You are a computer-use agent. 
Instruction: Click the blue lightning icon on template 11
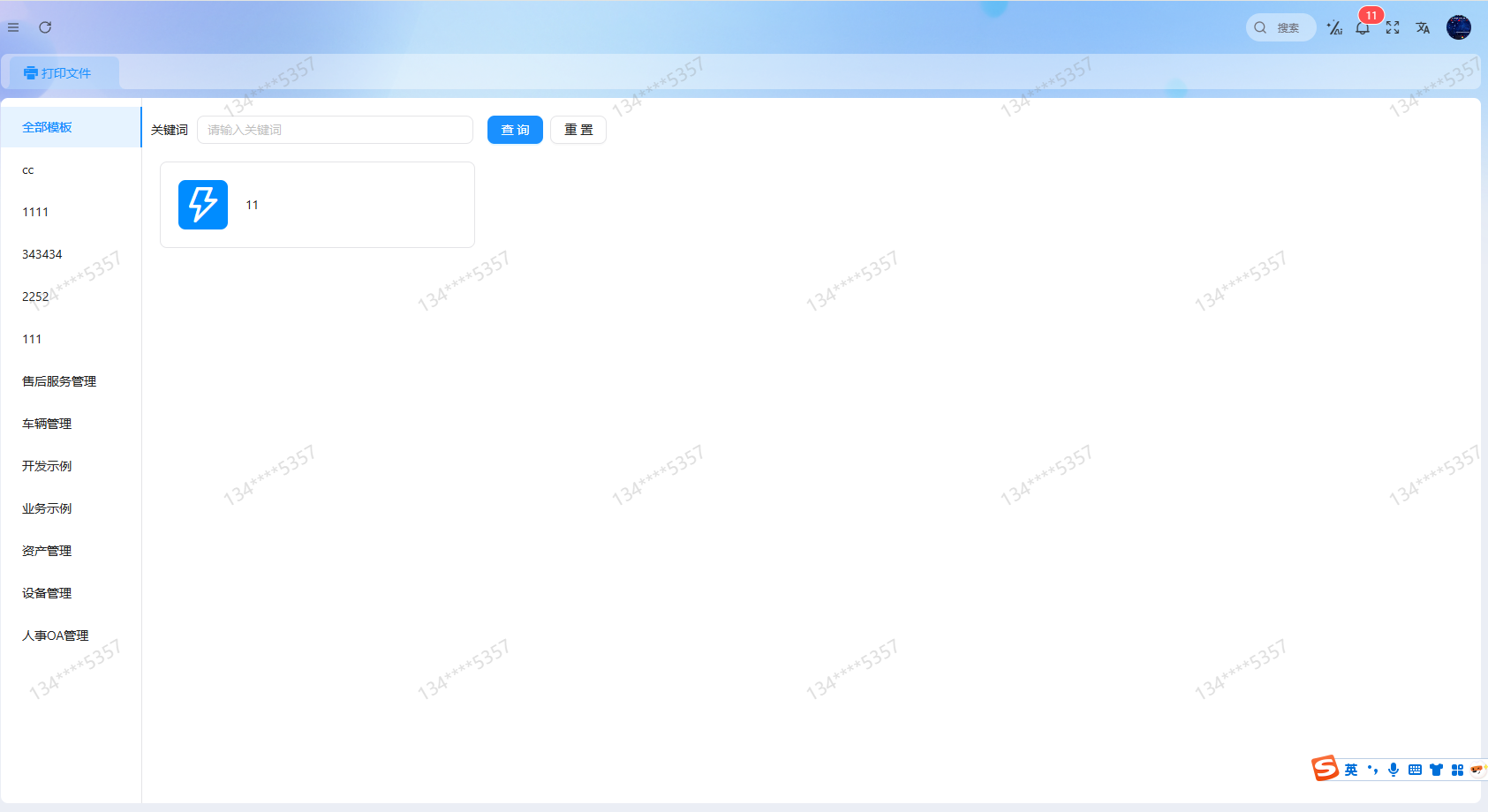(203, 205)
